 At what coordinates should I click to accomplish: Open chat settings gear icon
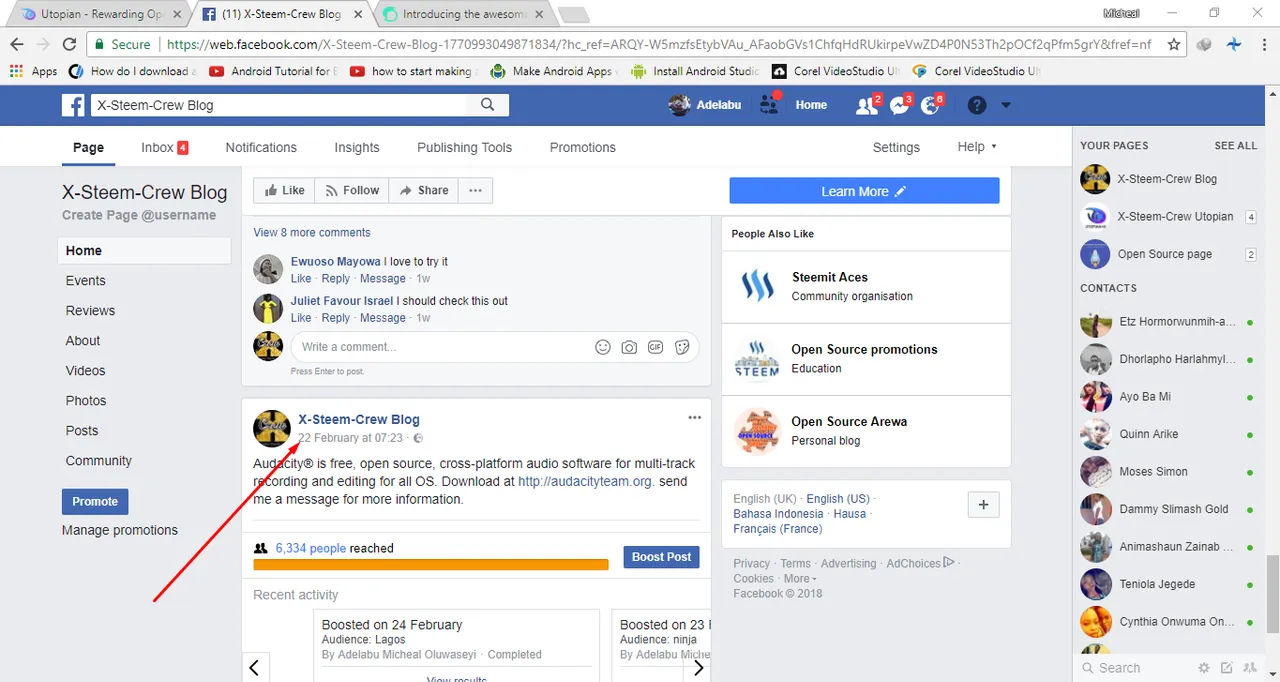tap(1204, 668)
